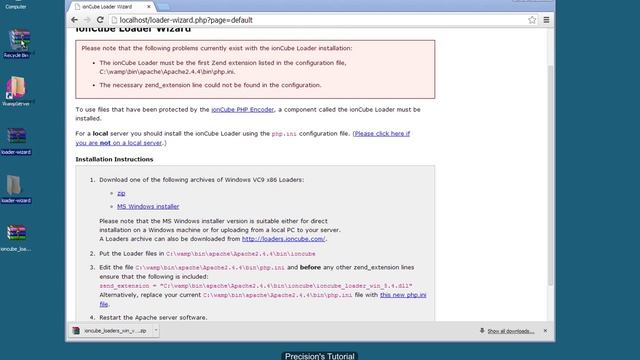Click the page vertical scrollbar thumb
Screen dimensions: 640x360
click(x=550, y=176)
